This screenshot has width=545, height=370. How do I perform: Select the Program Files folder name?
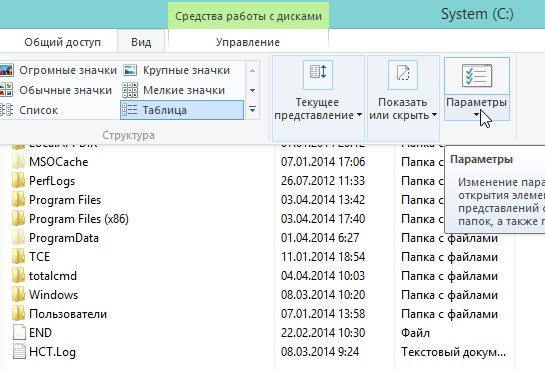tap(65, 200)
